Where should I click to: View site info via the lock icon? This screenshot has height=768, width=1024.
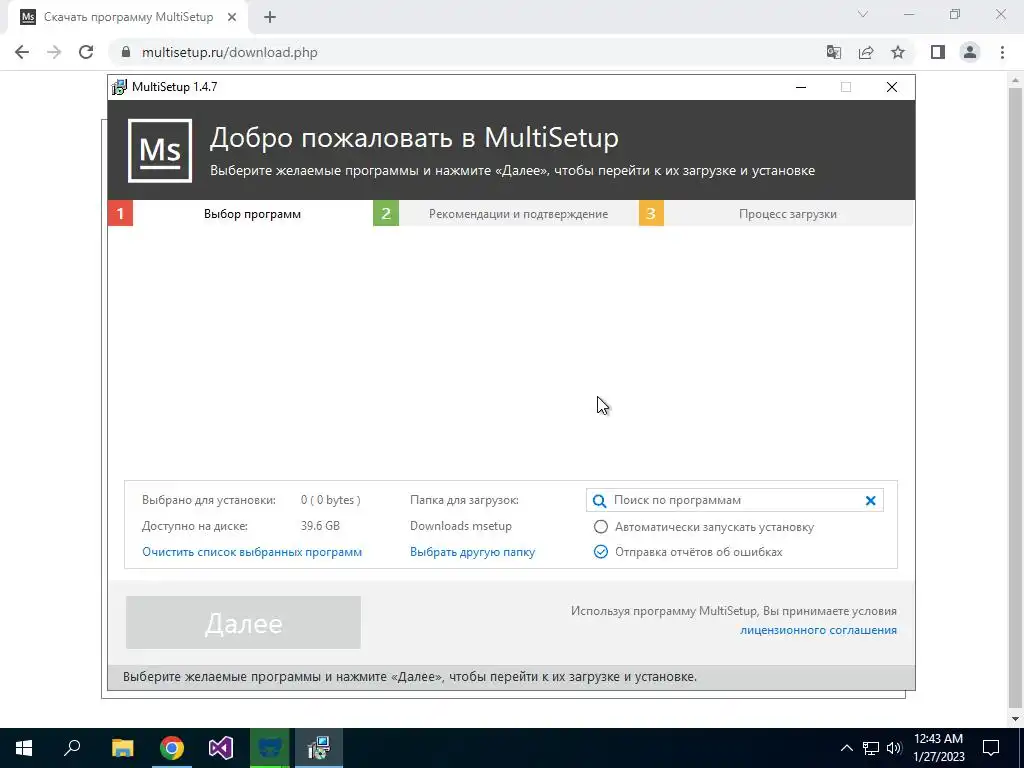coord(127,52)
